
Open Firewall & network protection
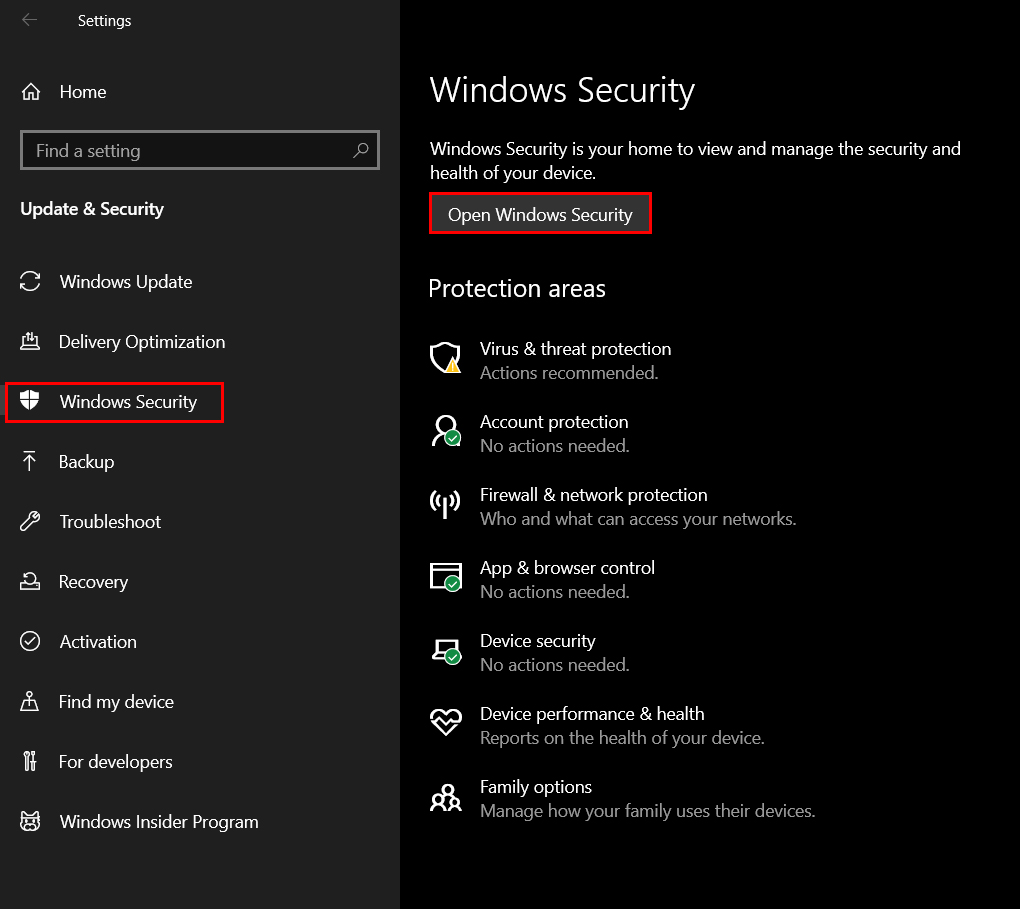point(593,495)
